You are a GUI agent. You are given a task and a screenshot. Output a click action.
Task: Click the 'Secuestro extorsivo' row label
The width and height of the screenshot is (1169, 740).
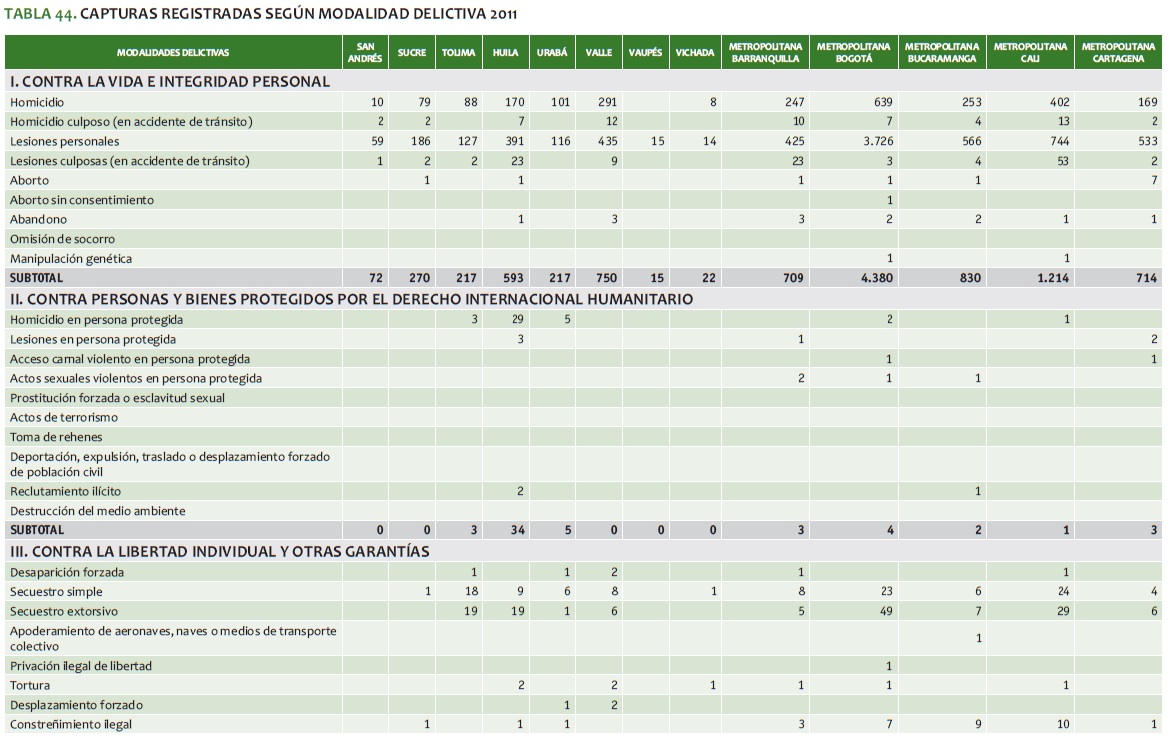pos(63,611)
